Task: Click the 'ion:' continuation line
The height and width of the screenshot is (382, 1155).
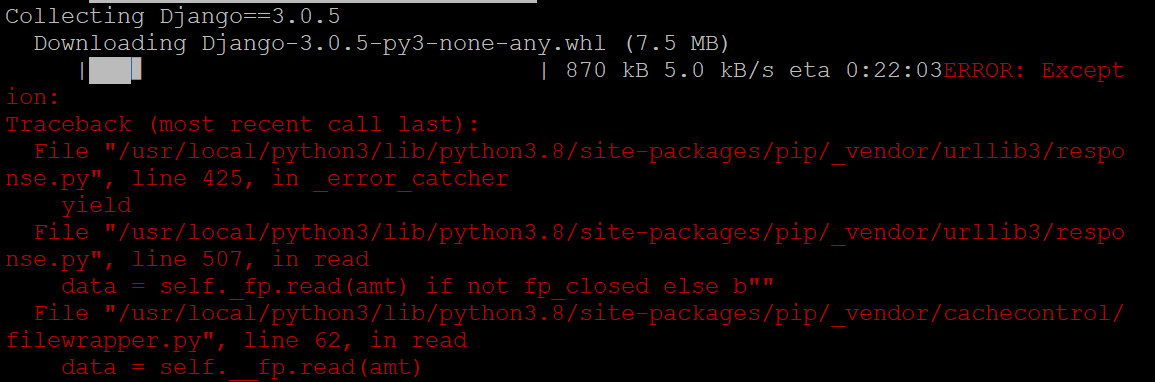Action: click(33, 98)
